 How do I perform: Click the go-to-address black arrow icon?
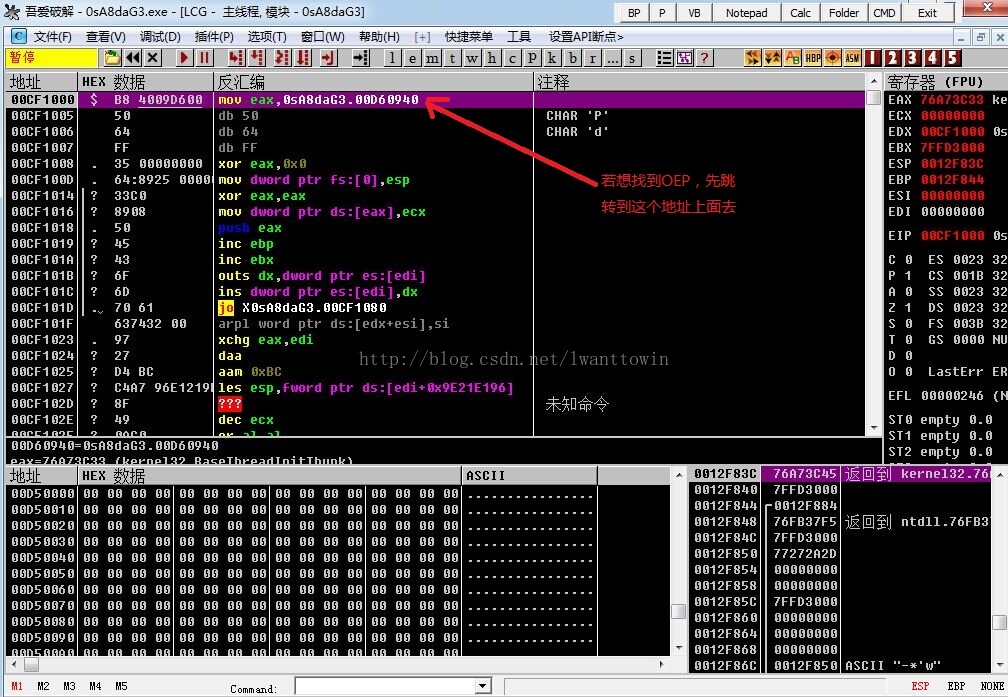pos(361,58)
